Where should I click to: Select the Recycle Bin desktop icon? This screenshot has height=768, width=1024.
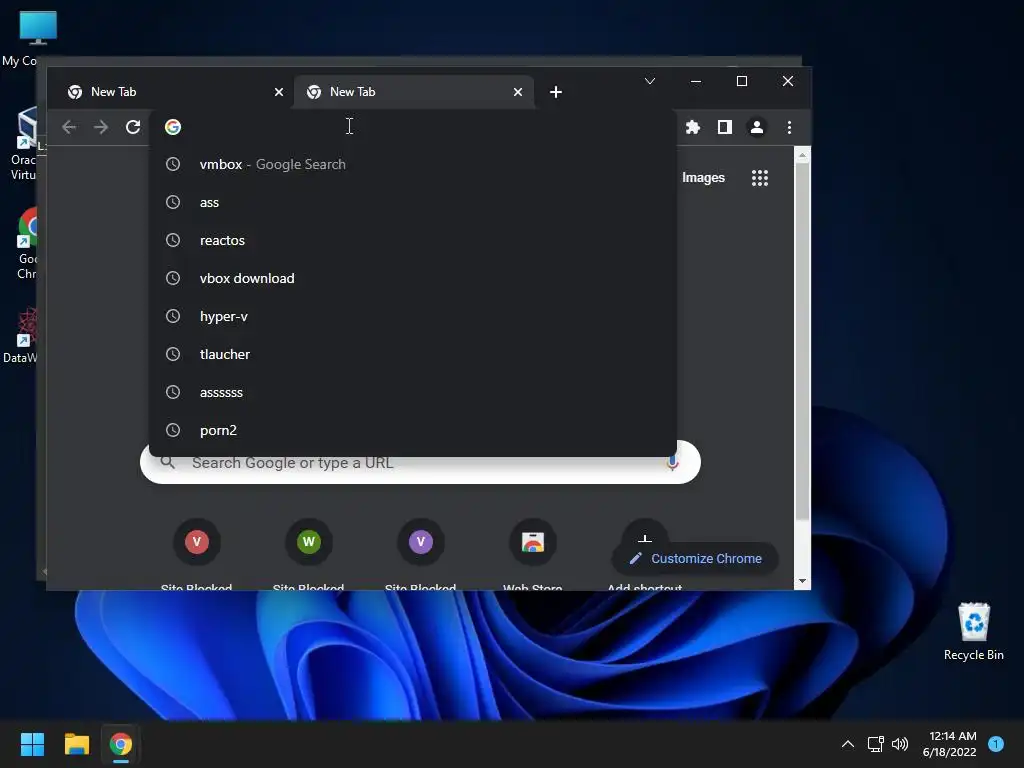[974, 632]
